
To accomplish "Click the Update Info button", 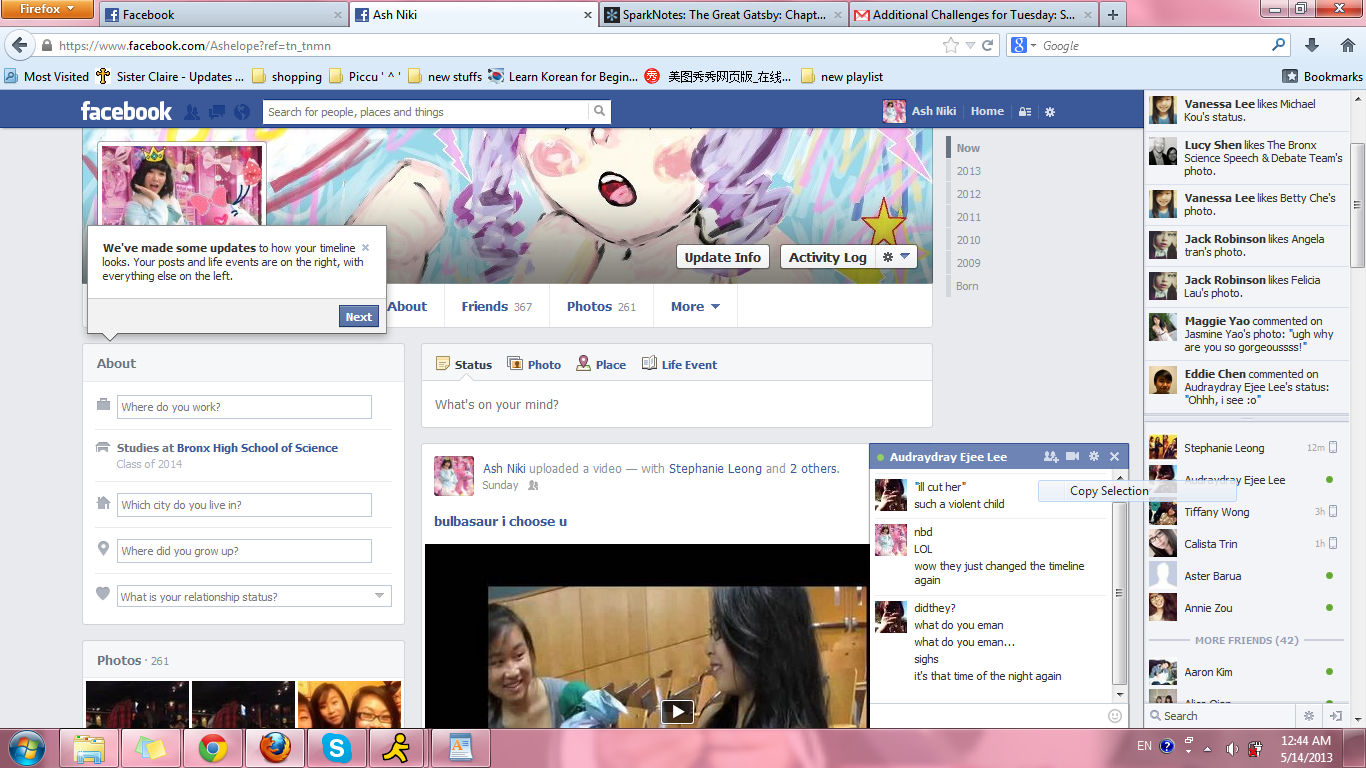I will 722,257.
